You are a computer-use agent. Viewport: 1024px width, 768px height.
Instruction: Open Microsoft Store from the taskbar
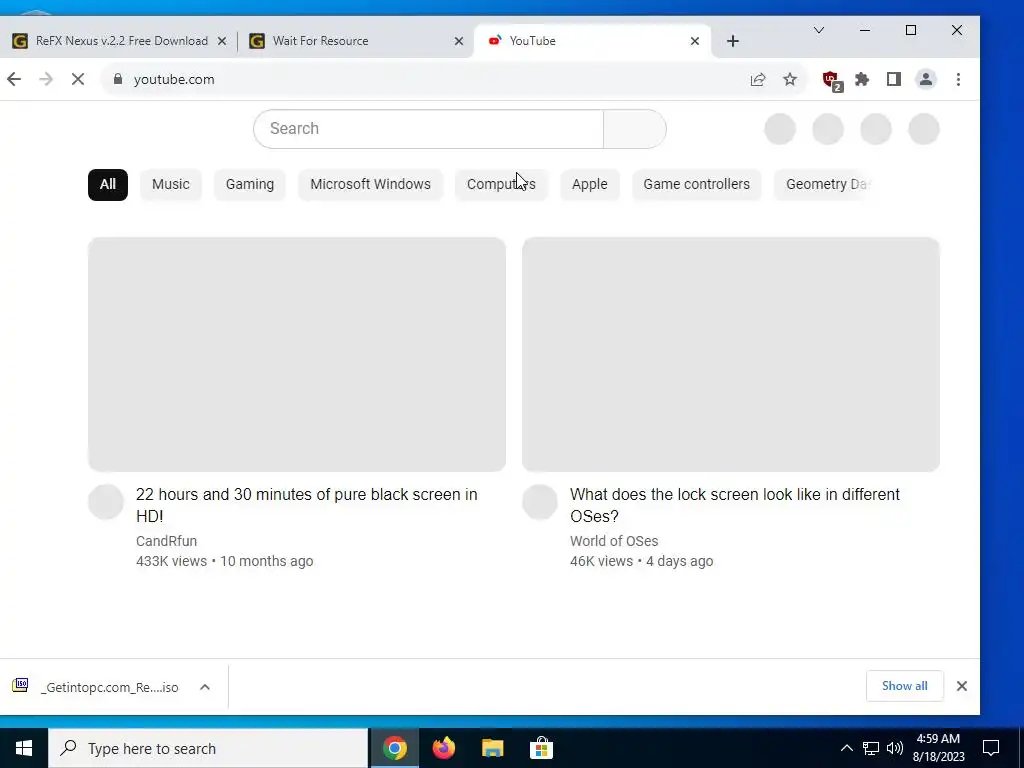coord(541,748)
